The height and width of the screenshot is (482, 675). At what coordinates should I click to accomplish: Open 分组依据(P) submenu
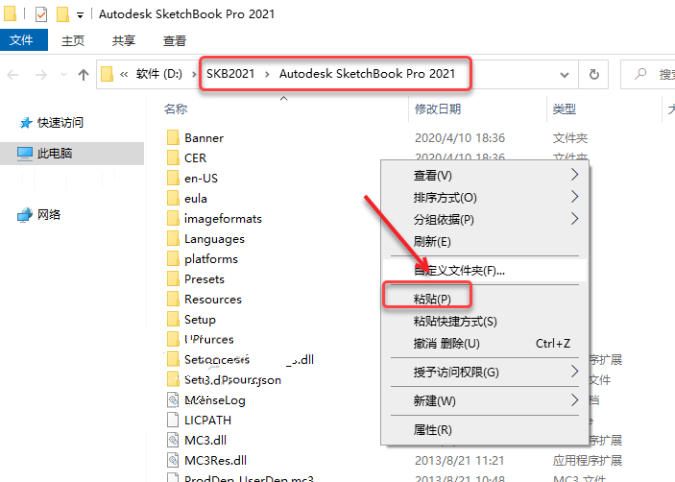[484, 219]
